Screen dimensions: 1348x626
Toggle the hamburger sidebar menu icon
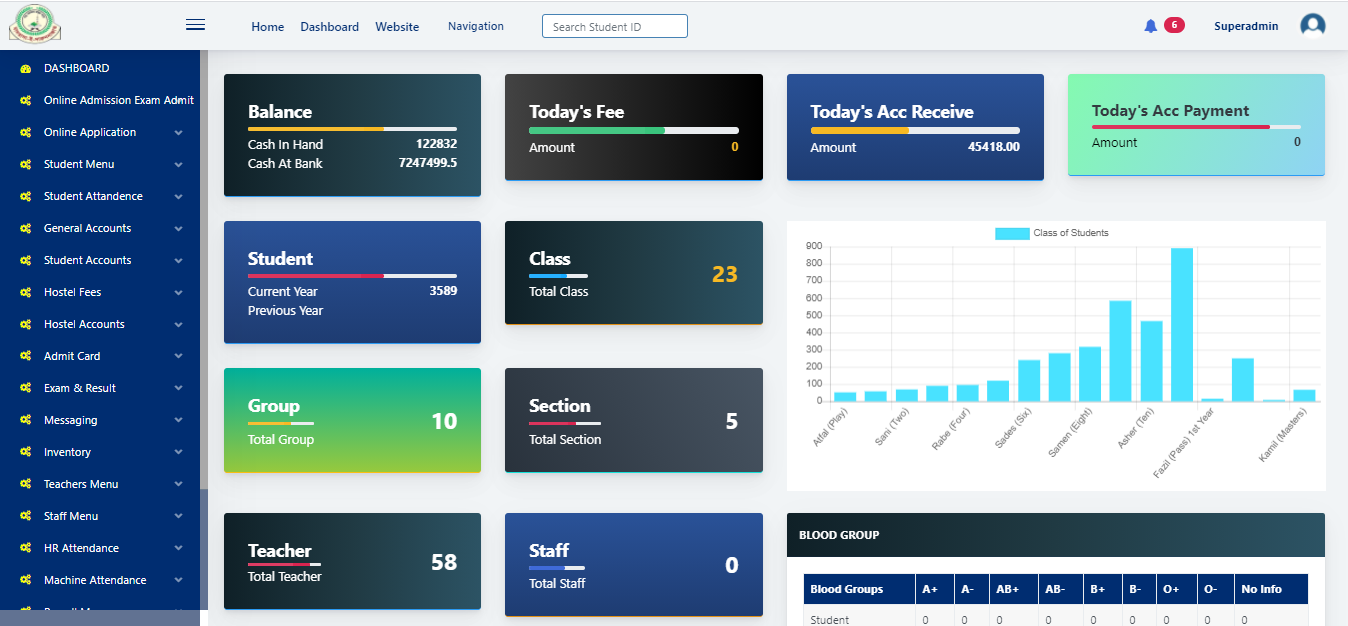195,25
